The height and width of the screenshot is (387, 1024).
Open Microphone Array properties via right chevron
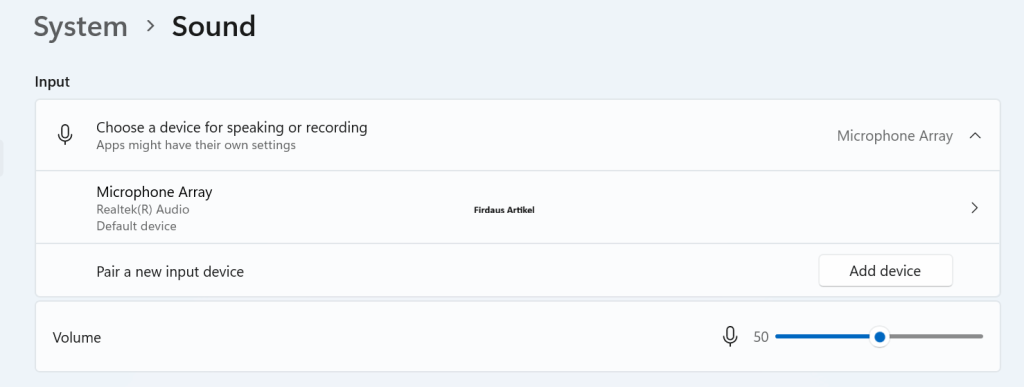974,208
